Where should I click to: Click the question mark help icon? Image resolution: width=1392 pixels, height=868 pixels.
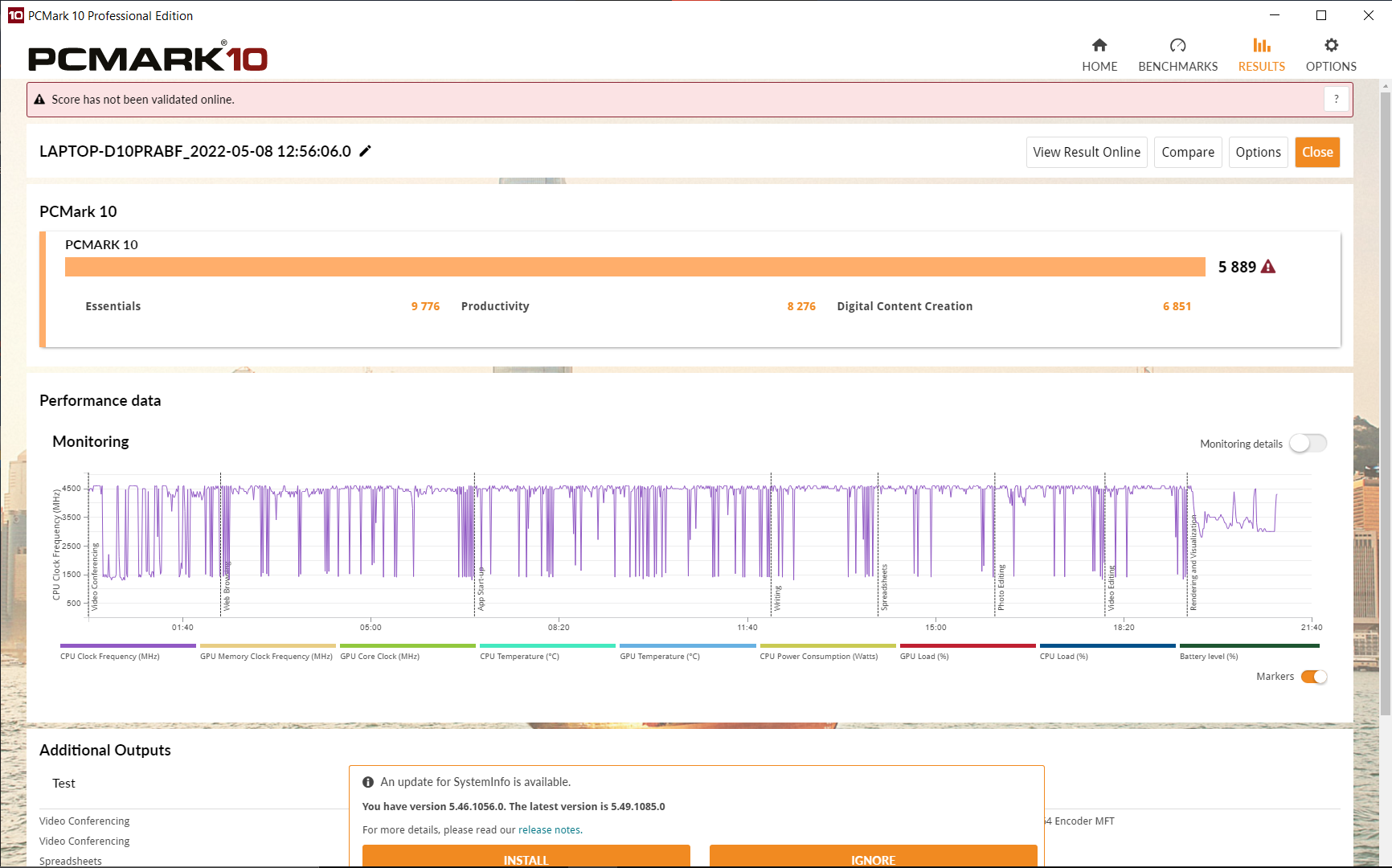pyautogui.click(x=1336, y=100)
